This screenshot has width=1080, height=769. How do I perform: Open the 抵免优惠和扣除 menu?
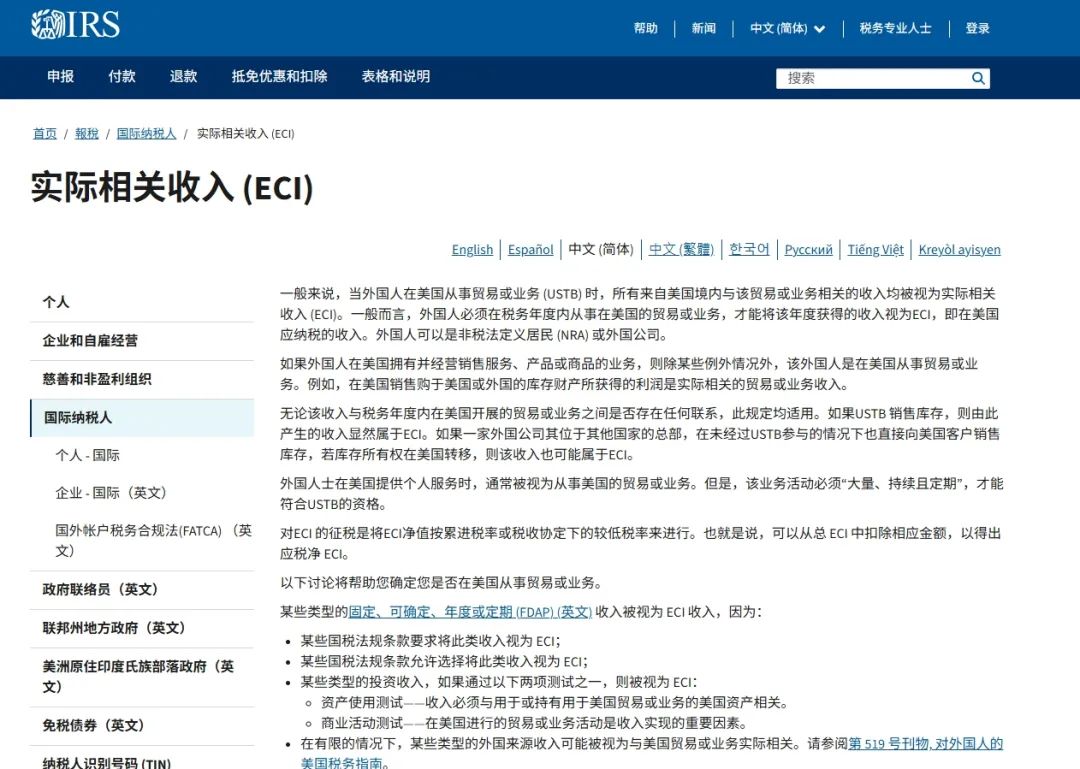[279, 76]
